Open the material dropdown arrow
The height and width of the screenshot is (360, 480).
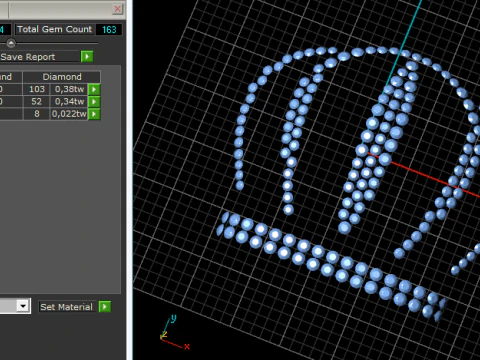(23, 306)
